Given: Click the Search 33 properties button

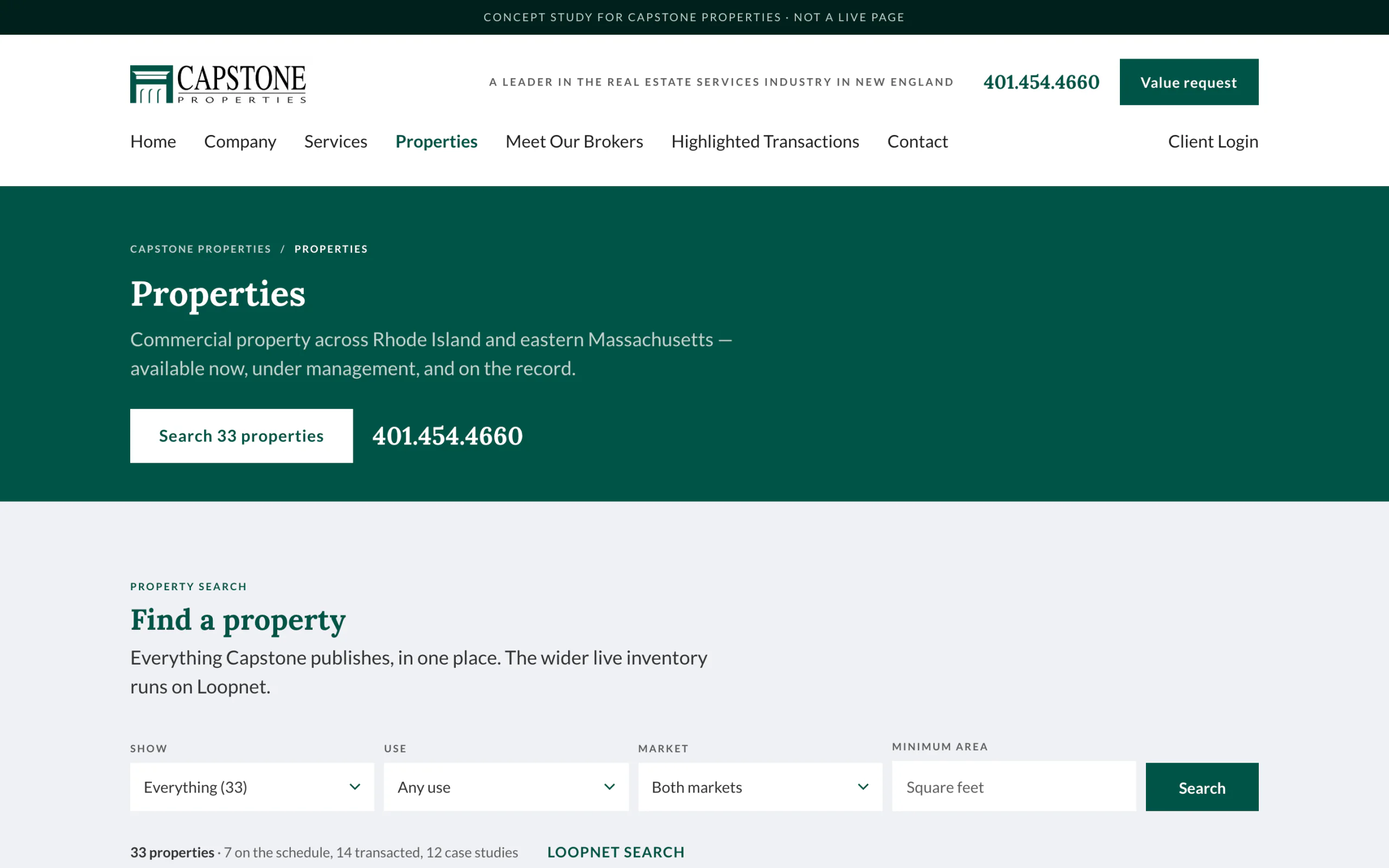Looking at the screenshot, I should point(241,436).
